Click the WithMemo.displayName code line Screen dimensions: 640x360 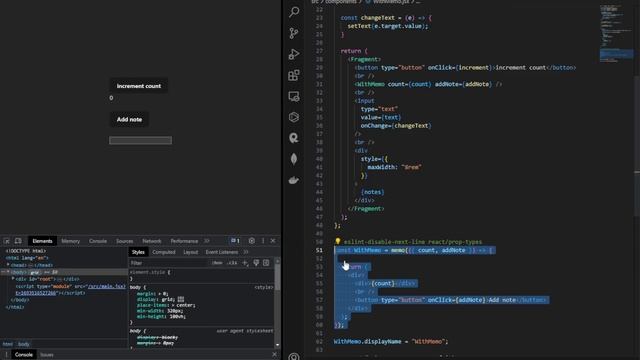click(x=391, y=341)
